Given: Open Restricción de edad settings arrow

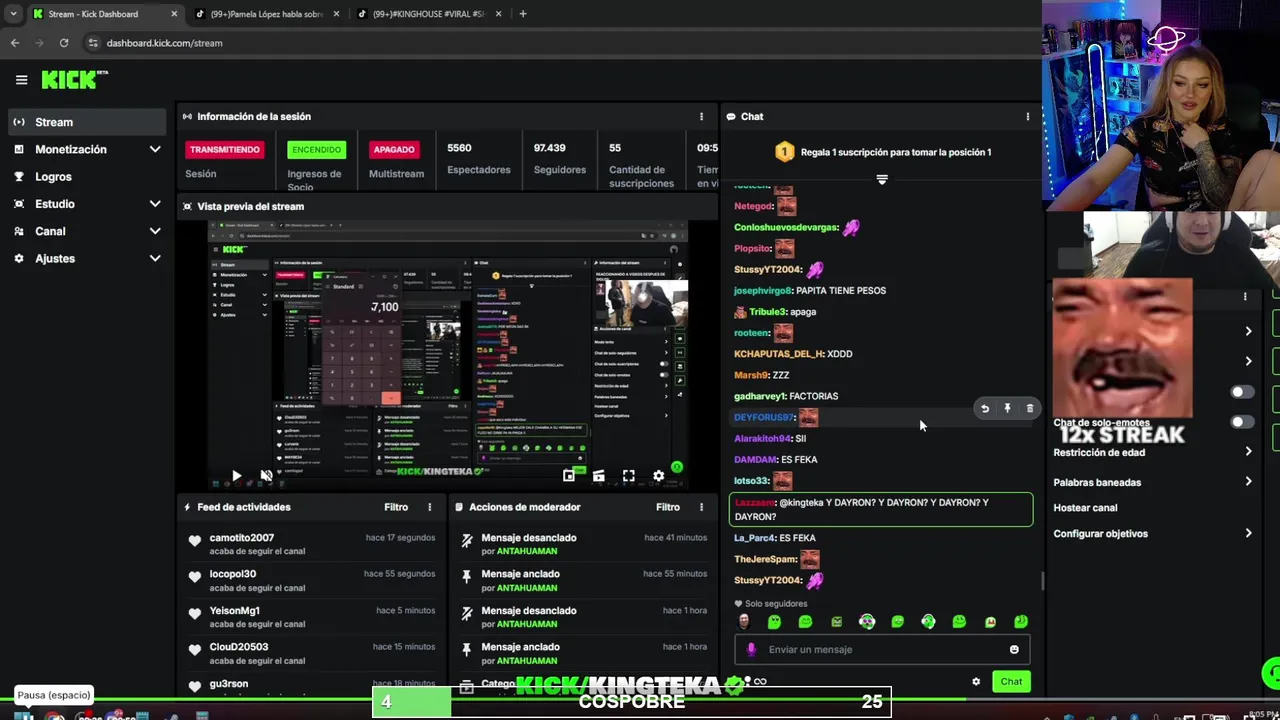Looking at the screenshot, I should 1248,452.
